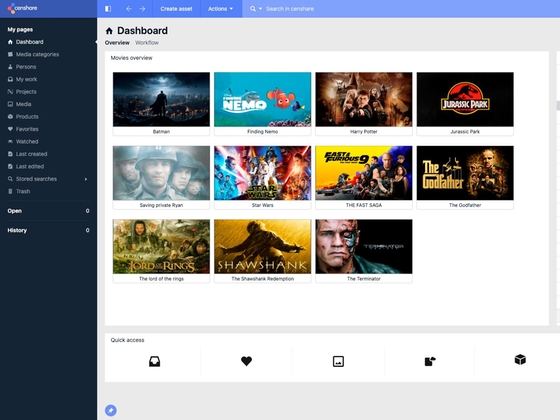This screenshot has width=560, height=420.
Task: Open The Godfather thumbnail
Action: point(465,173)
